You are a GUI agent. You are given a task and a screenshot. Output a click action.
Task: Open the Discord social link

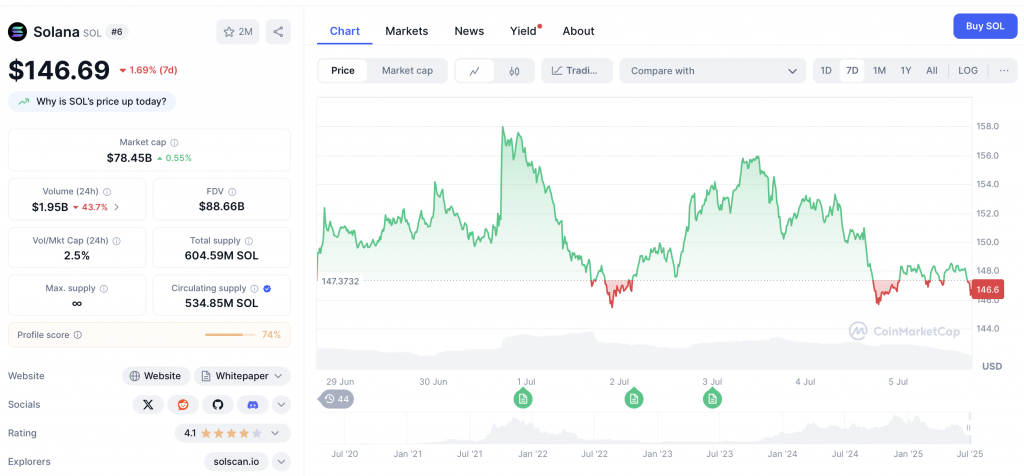[253, 405]
